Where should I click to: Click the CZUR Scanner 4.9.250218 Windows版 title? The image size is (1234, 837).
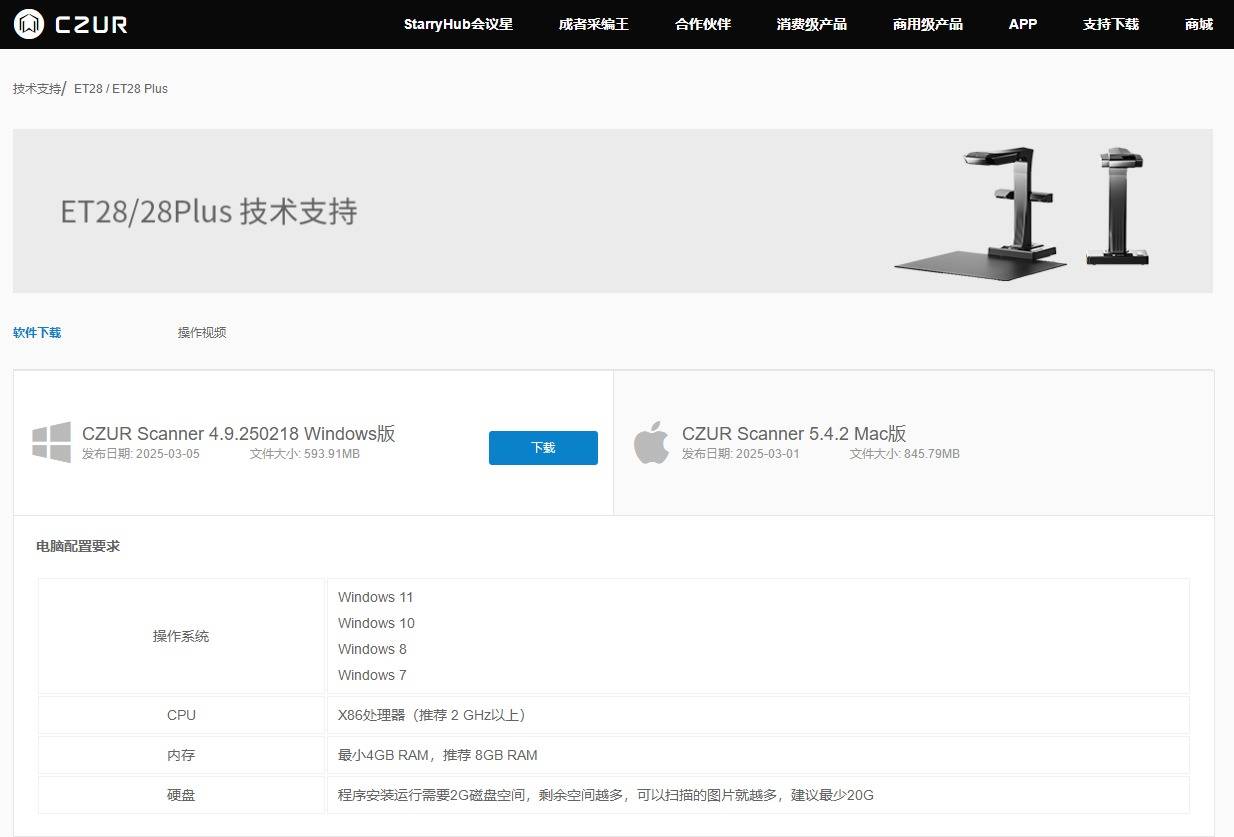point(238,433)
